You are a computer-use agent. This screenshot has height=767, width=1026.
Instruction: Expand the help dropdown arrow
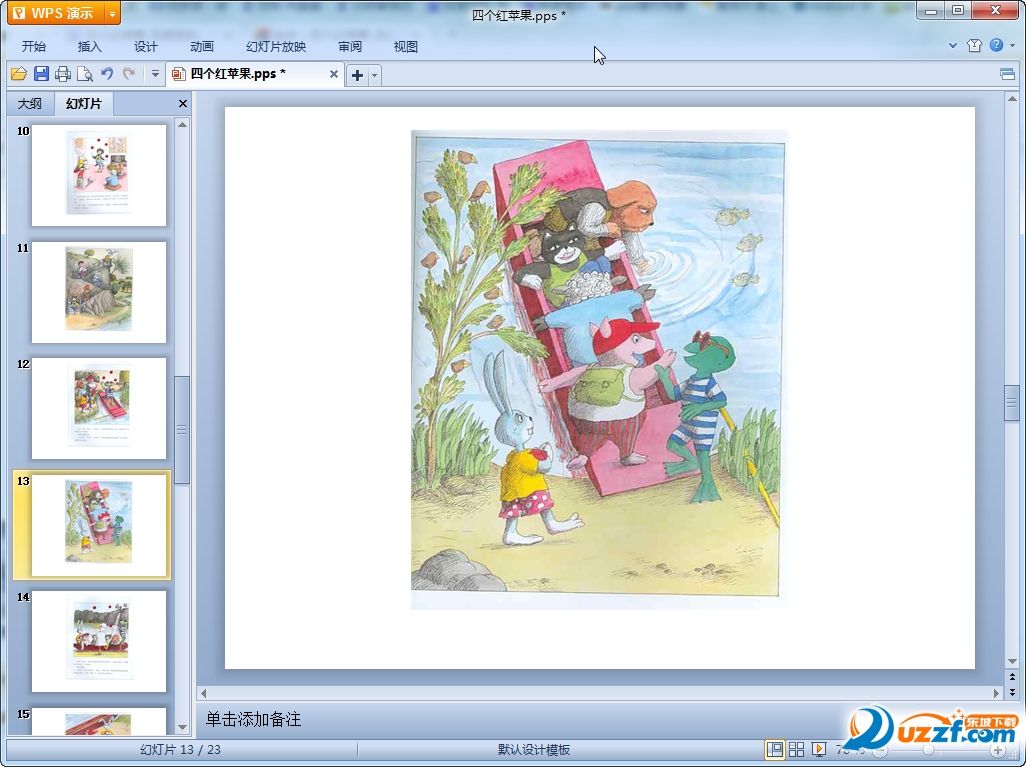(1013, 45)
